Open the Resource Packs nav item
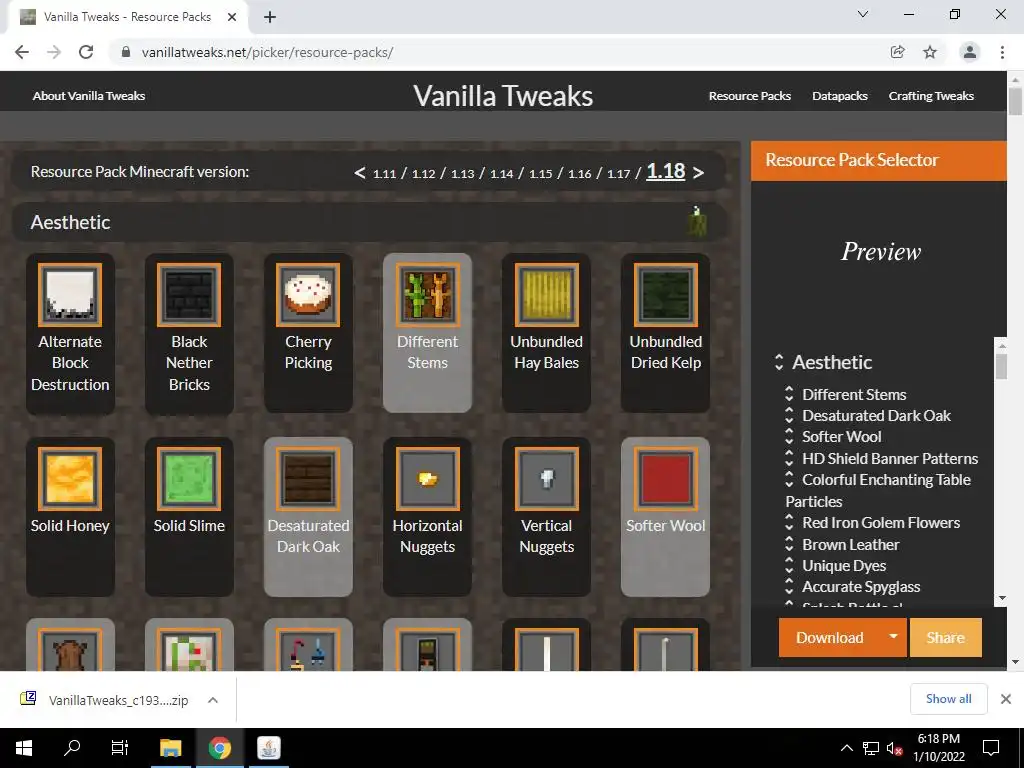Screen dimensions: 1024x768 coord(750,96)
